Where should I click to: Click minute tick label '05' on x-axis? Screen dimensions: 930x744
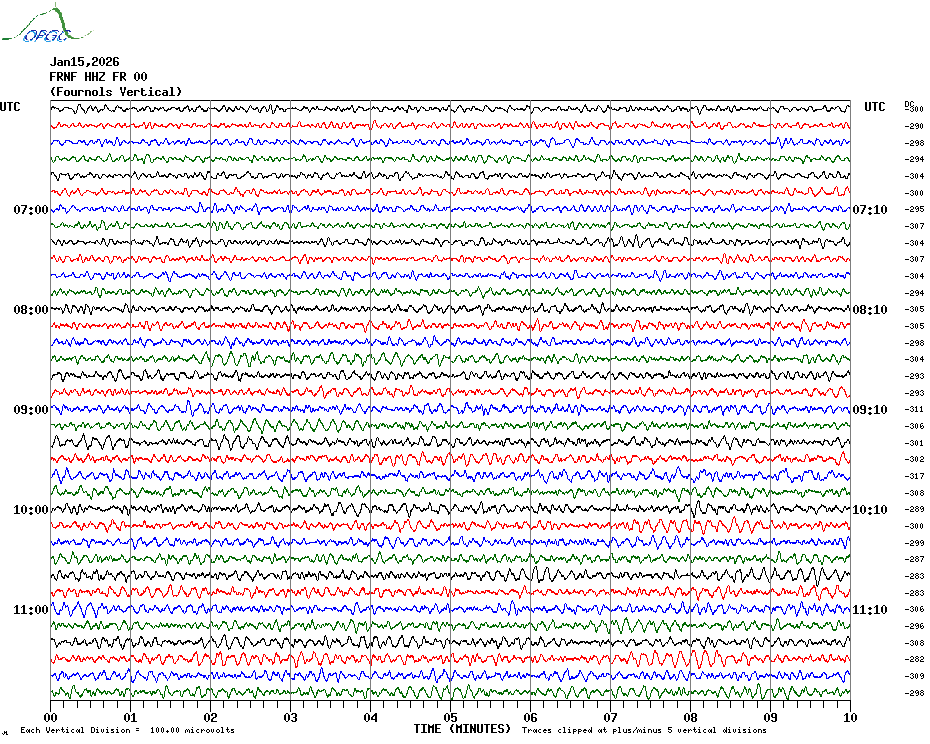(x=450, y=718)
